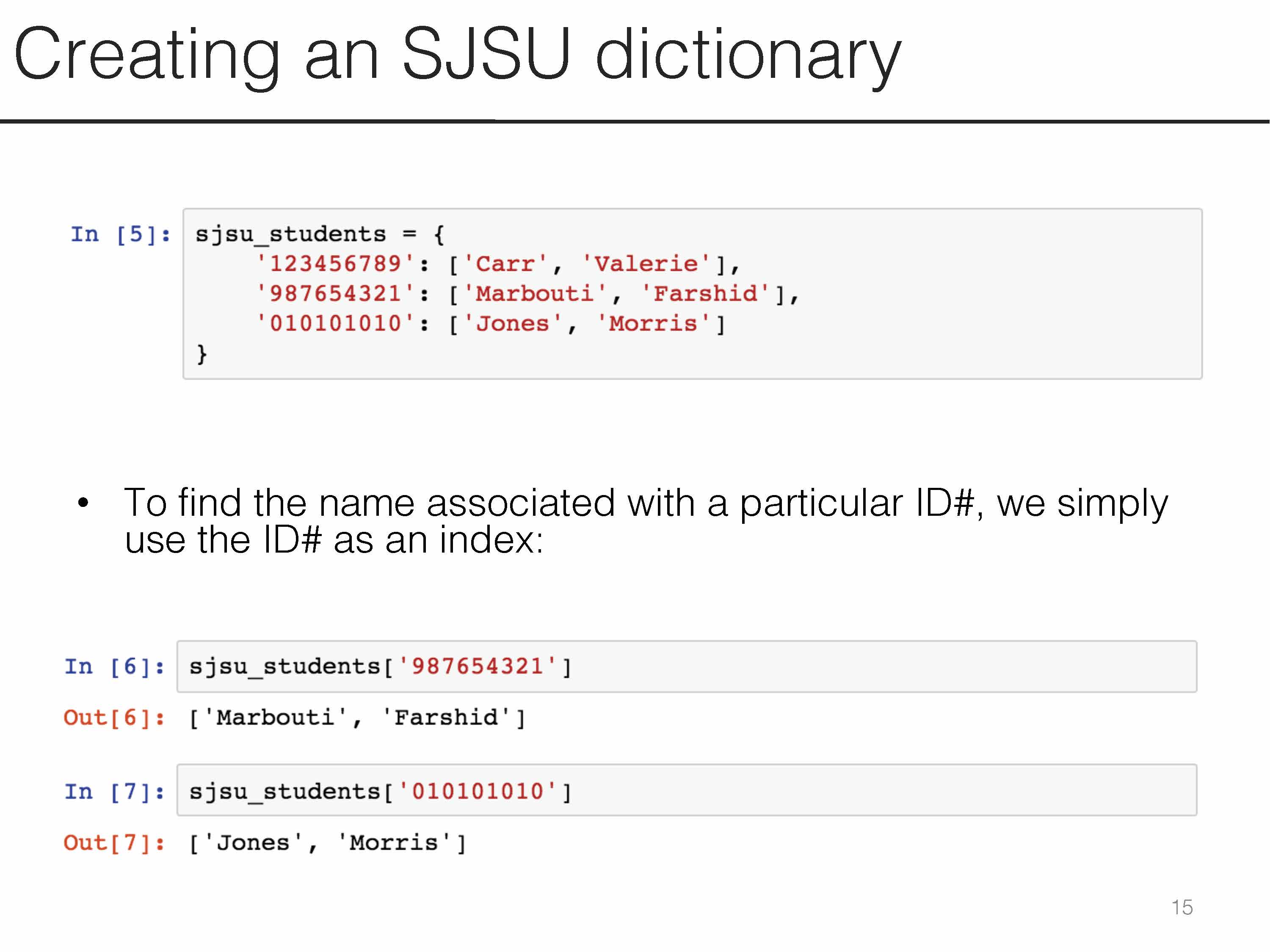
Task: Click inside the sjsu_students dictionary code cell
Action: click(919, 293)
